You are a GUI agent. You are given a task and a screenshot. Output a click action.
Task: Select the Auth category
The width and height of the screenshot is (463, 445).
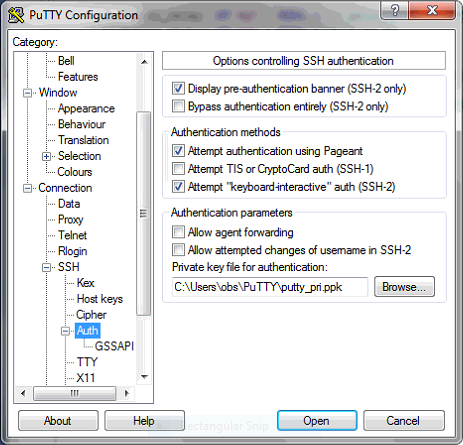coord(87,331)
